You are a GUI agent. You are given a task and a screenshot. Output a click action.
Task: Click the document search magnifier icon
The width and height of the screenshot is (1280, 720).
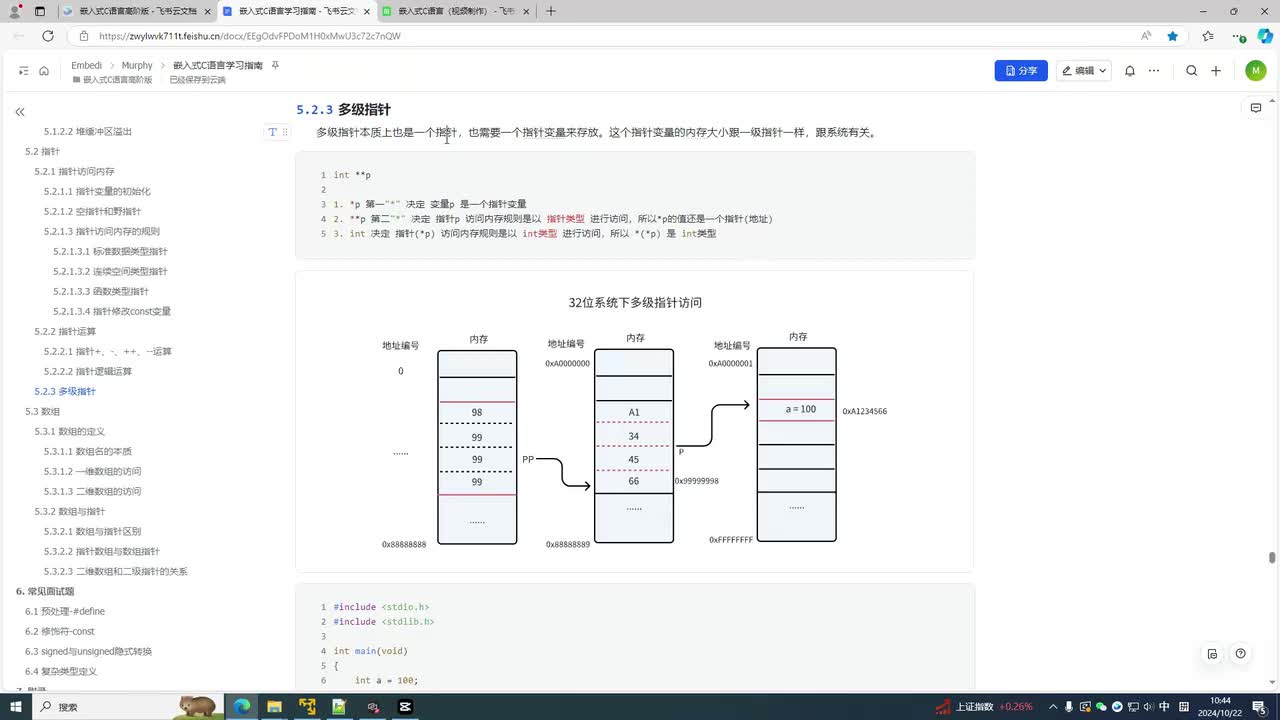pos(1192,71)
